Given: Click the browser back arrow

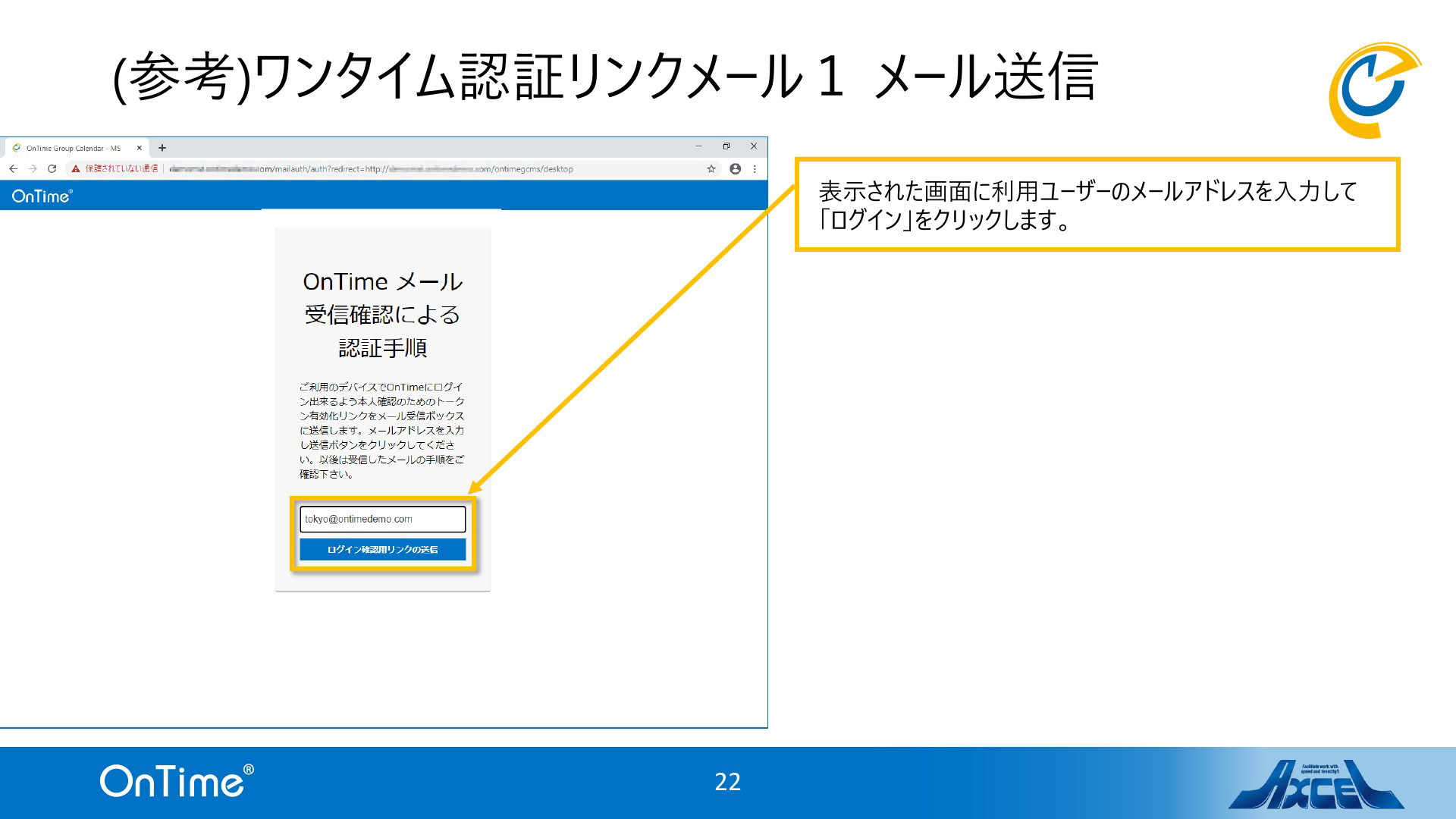Looking at the screenshot, I should point(13,169).
